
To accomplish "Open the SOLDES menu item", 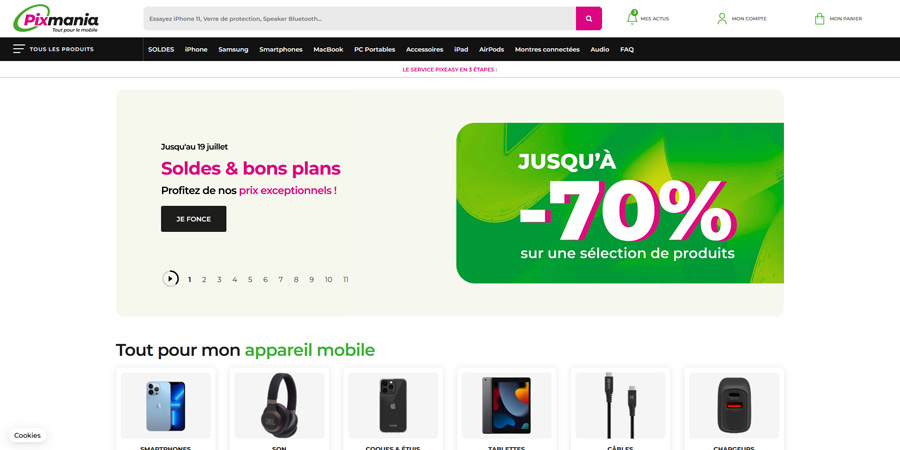I will tap(161, 49).
